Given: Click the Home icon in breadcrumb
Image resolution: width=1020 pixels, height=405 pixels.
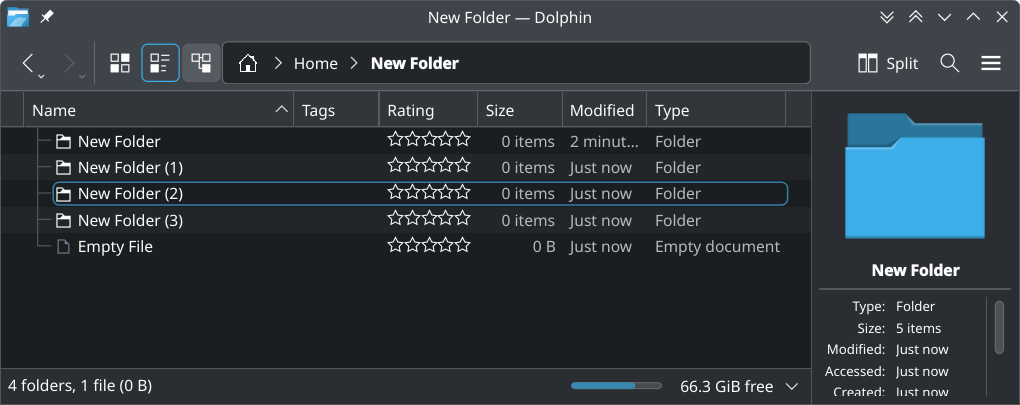Looking at the screenshot, I should point(248,63).
